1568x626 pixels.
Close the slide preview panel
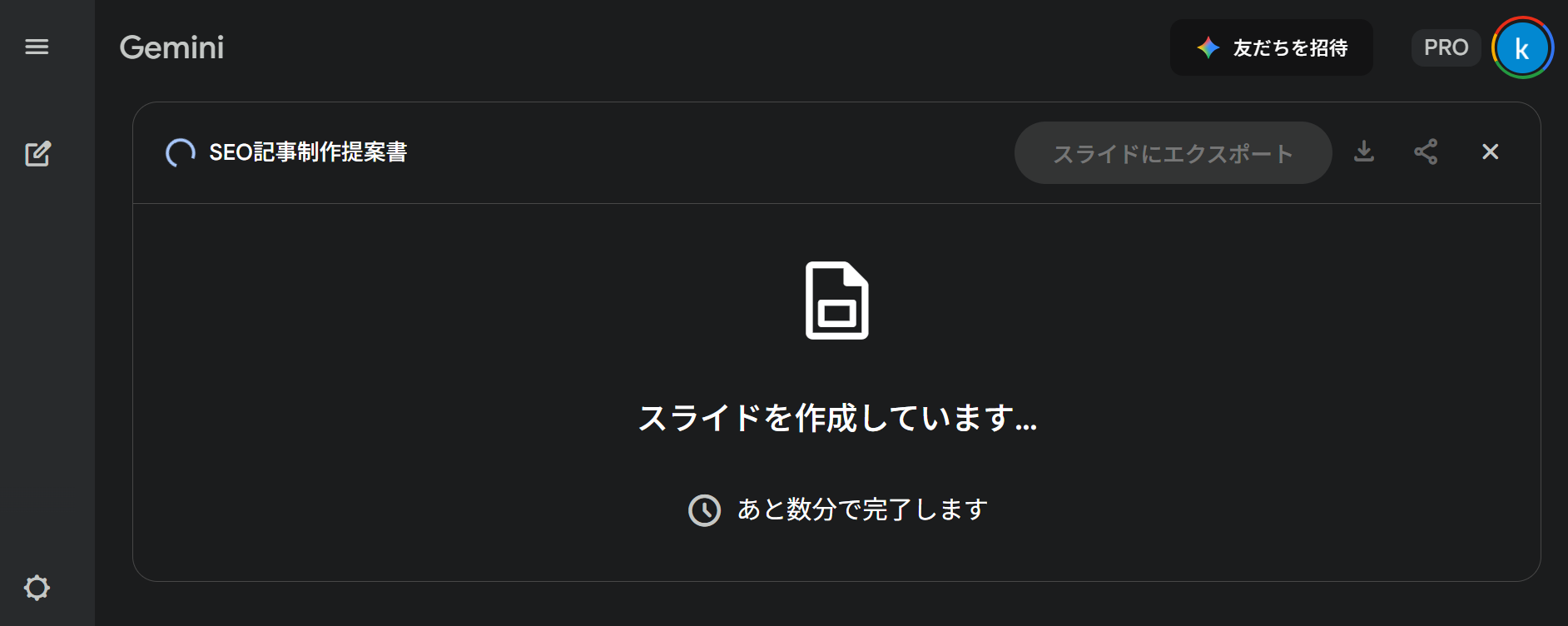click(1490, 152)
